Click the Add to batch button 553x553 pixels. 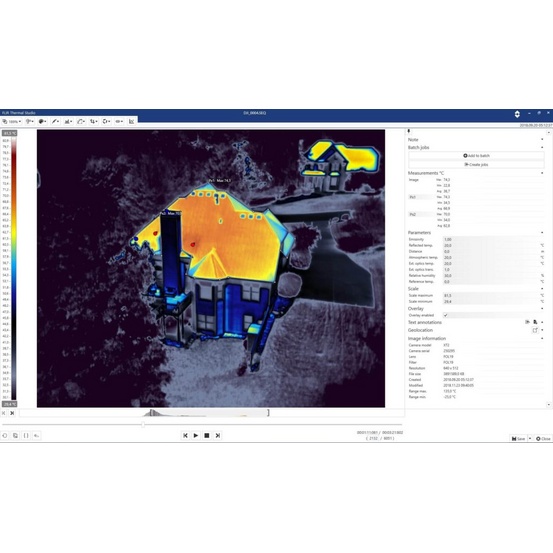click(x=476, y=156)
